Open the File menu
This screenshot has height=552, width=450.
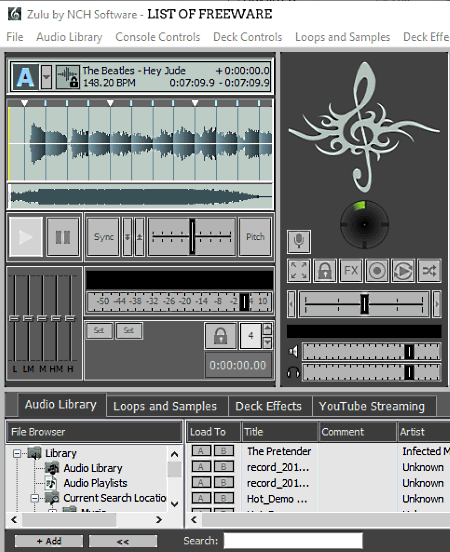(x=15, y=37)
